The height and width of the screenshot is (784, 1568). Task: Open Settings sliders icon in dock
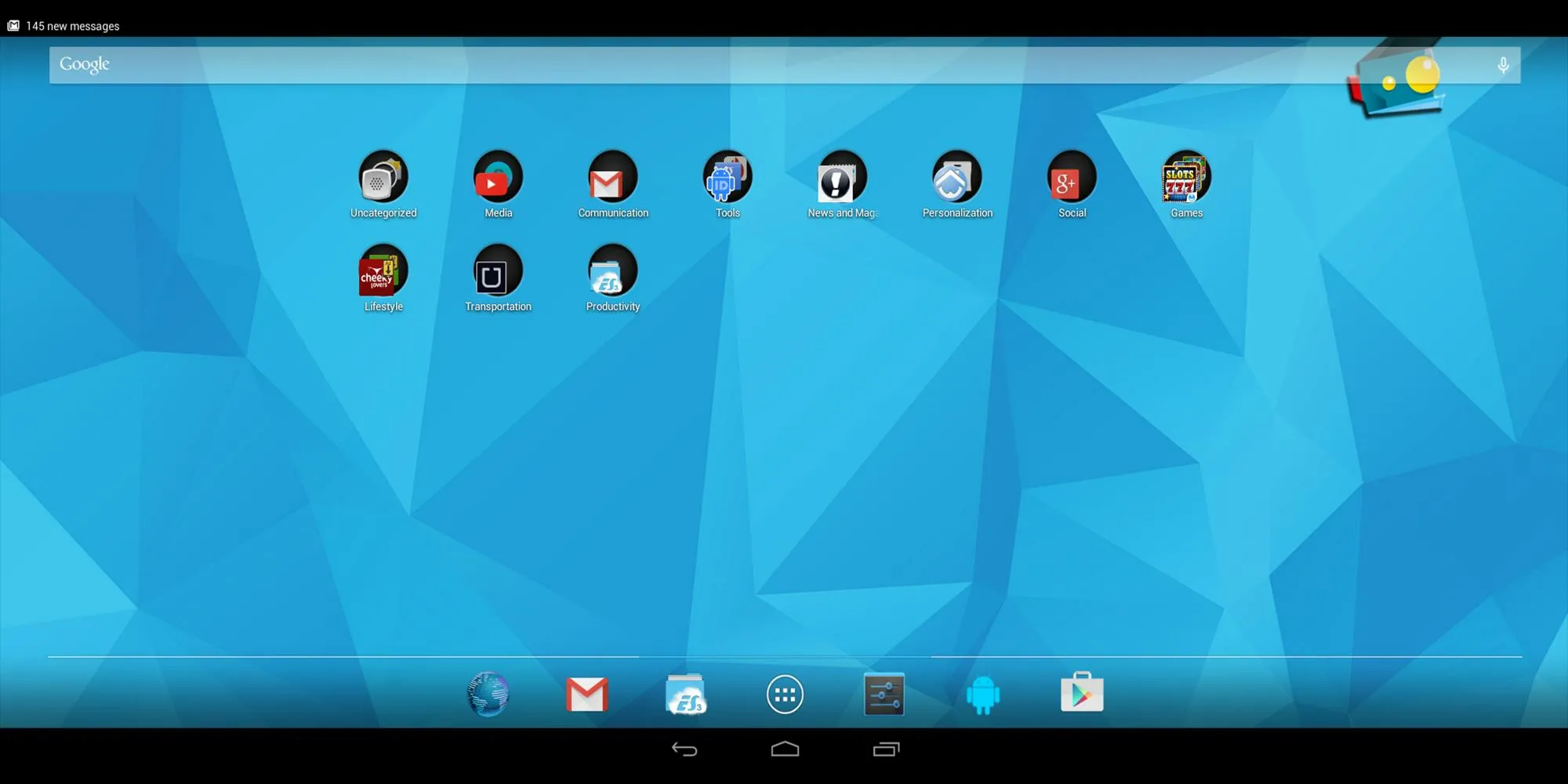pyautogui.click(x=884, y=694)
